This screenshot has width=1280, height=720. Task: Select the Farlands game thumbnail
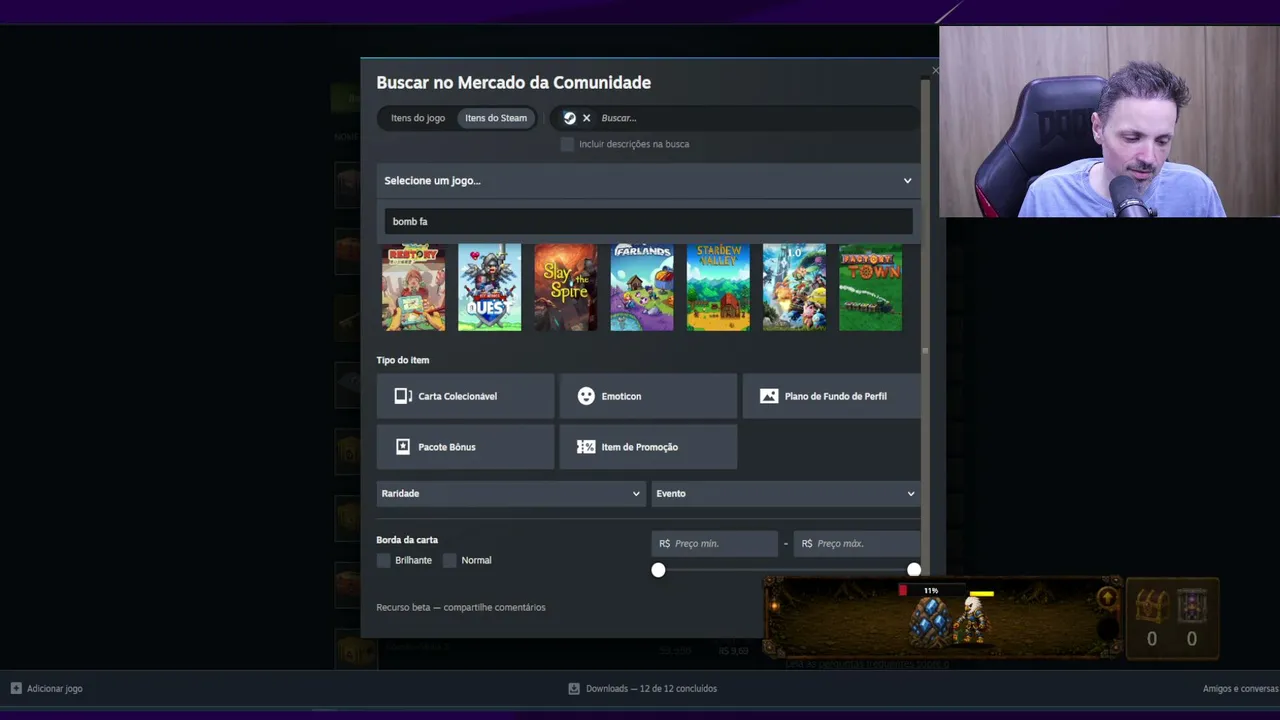(x=642, y=288)
